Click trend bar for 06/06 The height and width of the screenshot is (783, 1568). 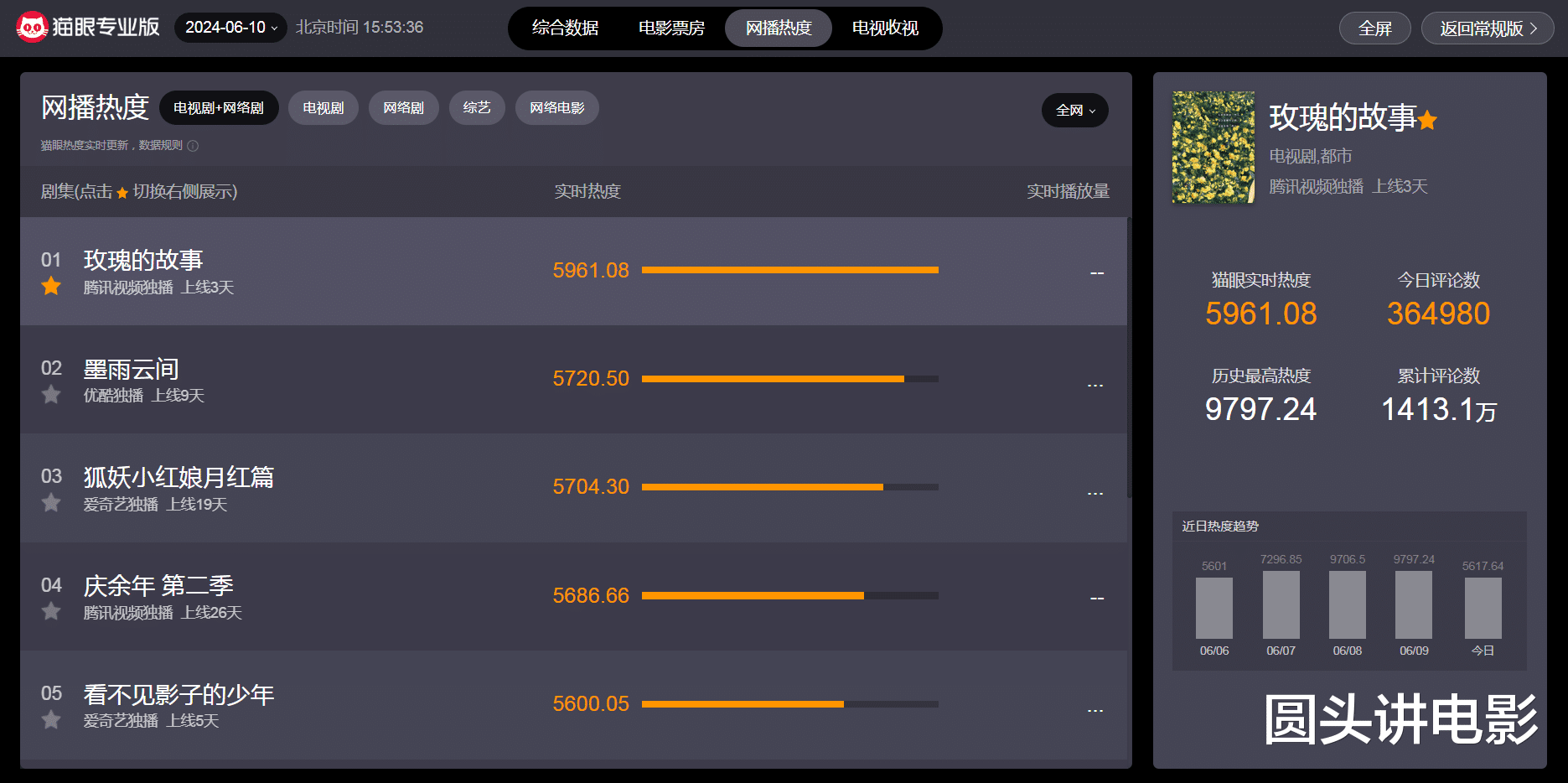pyautogui.click(x=1214, y=608)
